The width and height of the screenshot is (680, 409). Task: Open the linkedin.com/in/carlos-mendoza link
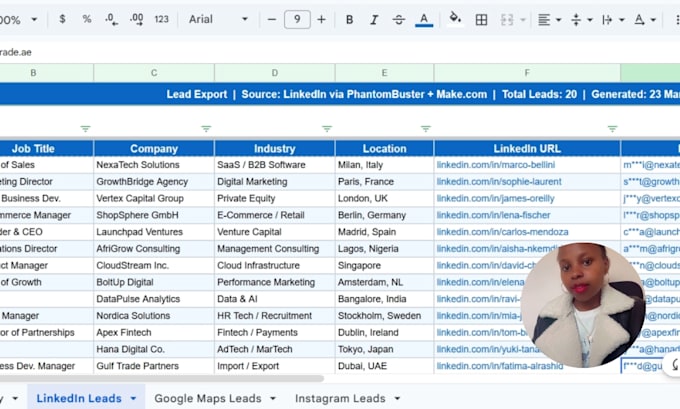502,232
